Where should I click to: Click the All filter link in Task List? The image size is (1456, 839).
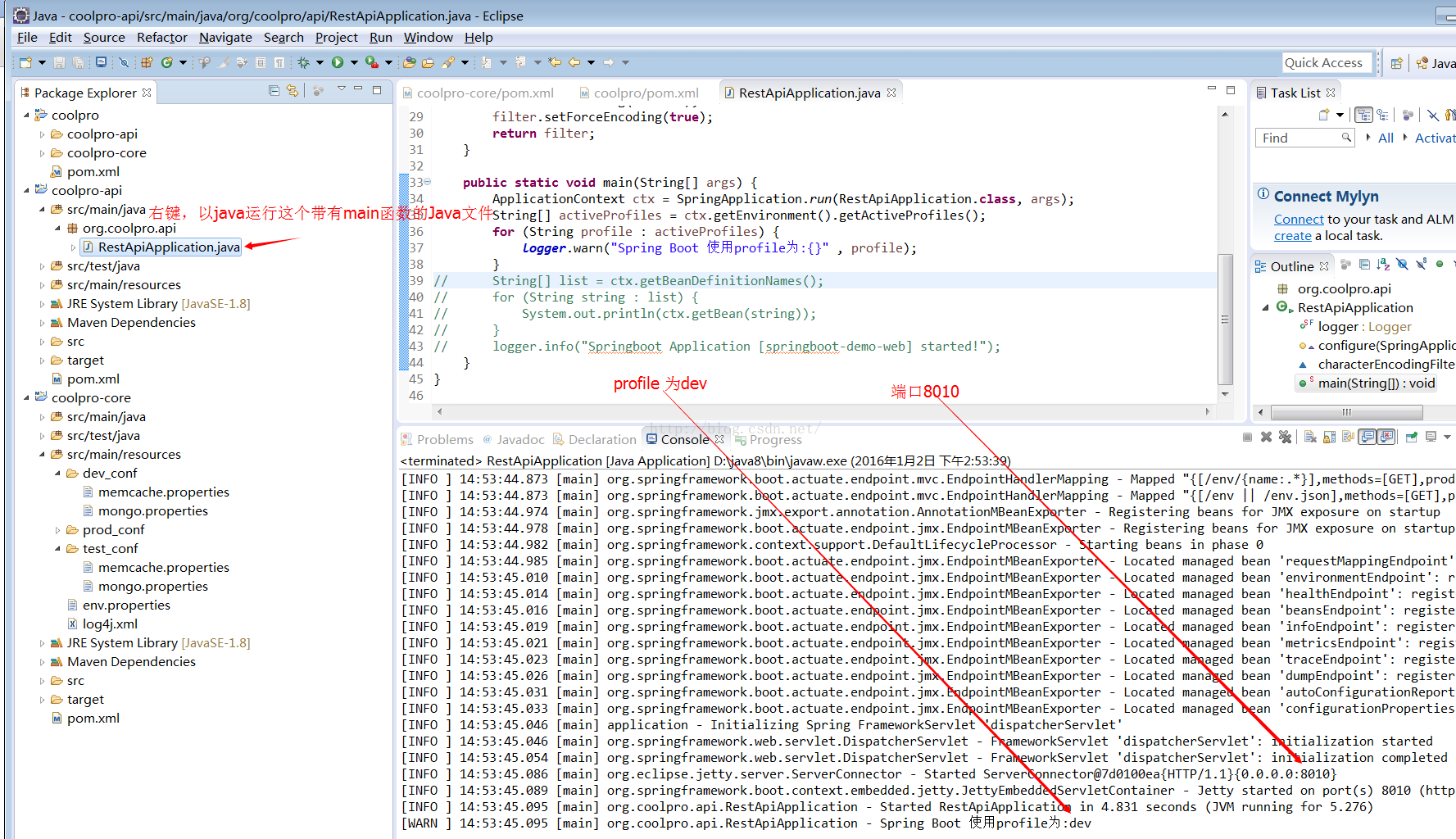click(x=1386, y=138)
